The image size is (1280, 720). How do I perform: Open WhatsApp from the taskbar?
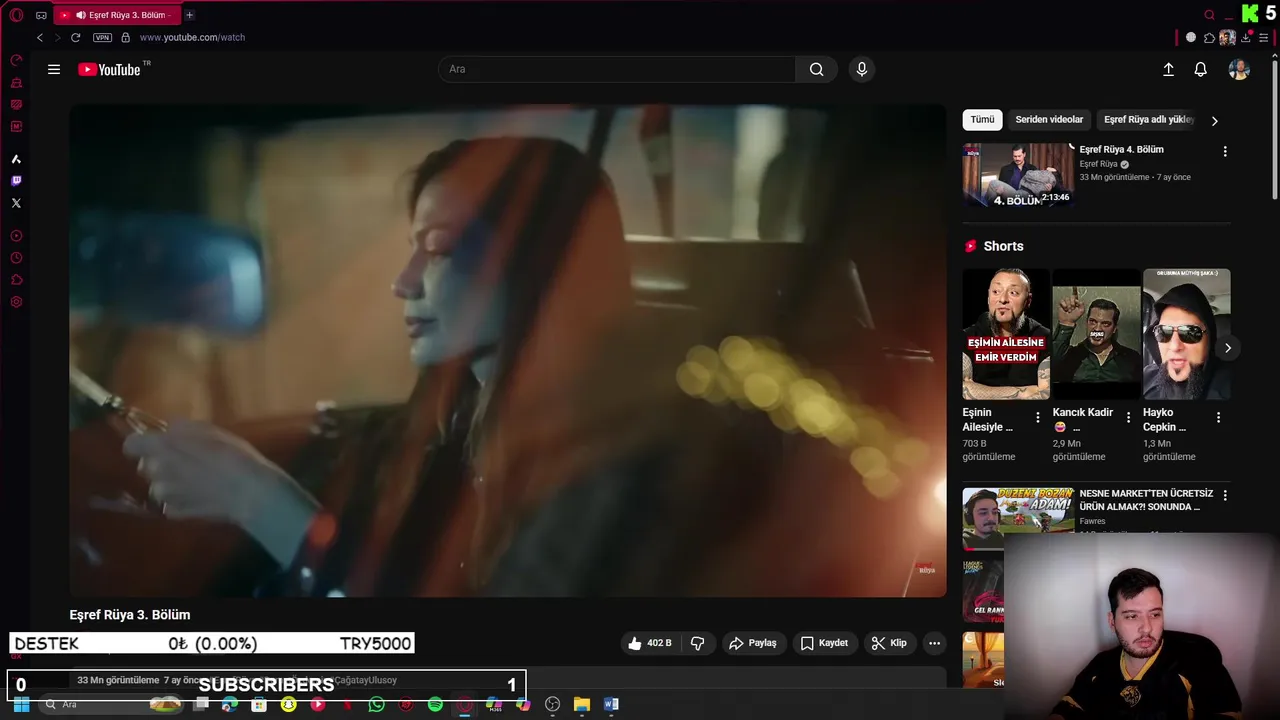pyautogui.click(x=376, y=704)
